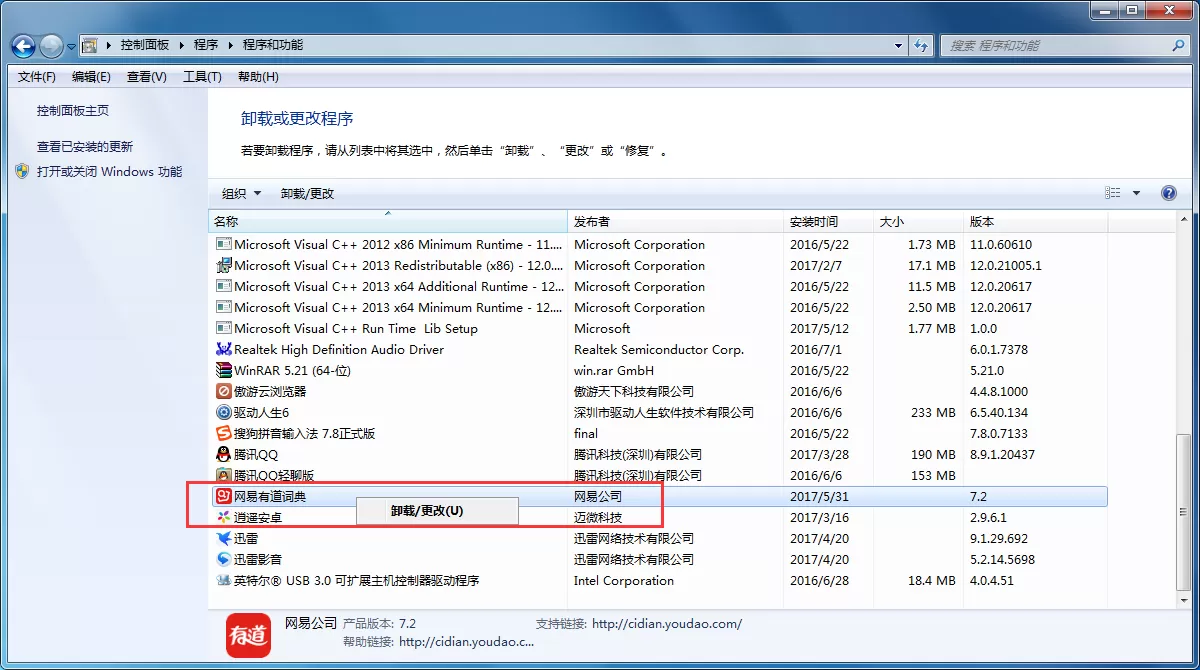The width and height of the screenshot is (1200, 670).
Task: Click the Visual C++ 2013 x64 Minimum Runtime icon
Action: click(224, 308)
